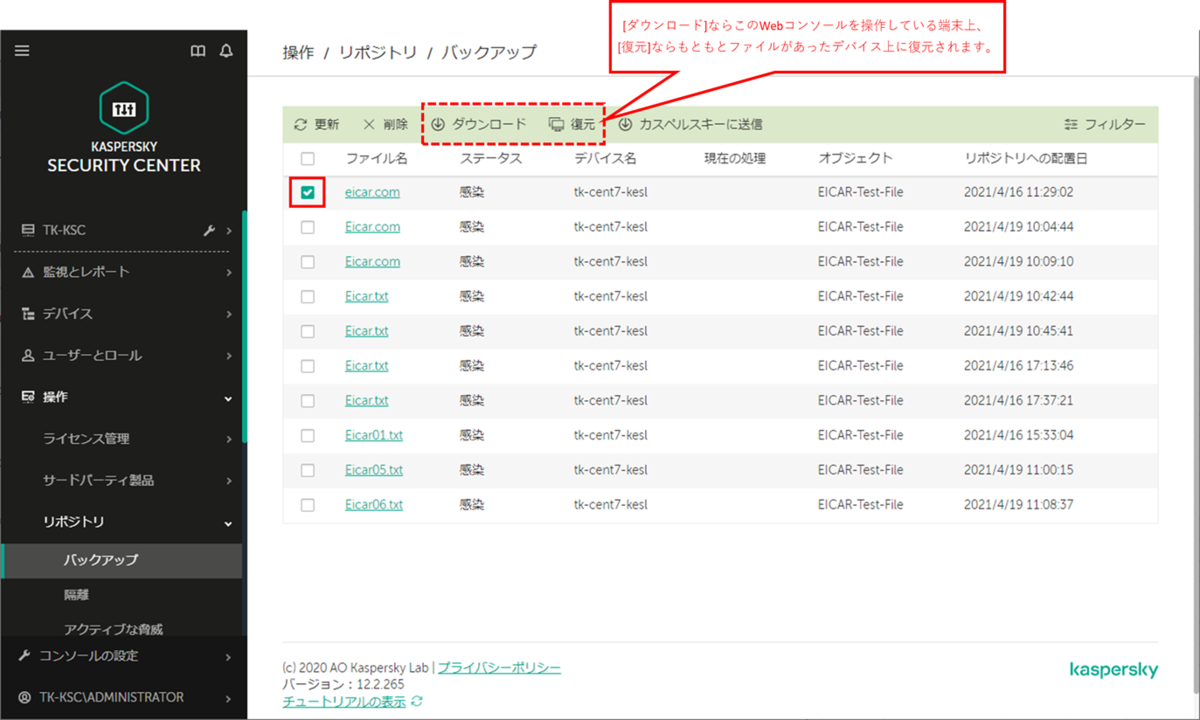Click the Kaspersky logo in the footer

point(1113,670)
